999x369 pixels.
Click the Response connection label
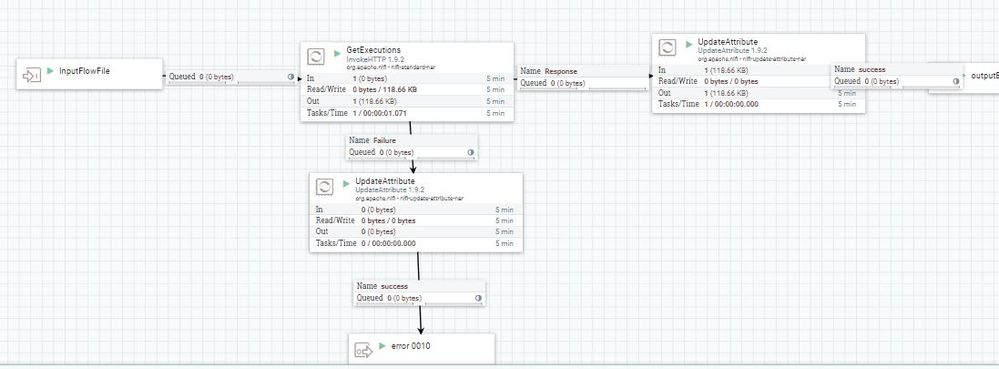tap(561, 71)
